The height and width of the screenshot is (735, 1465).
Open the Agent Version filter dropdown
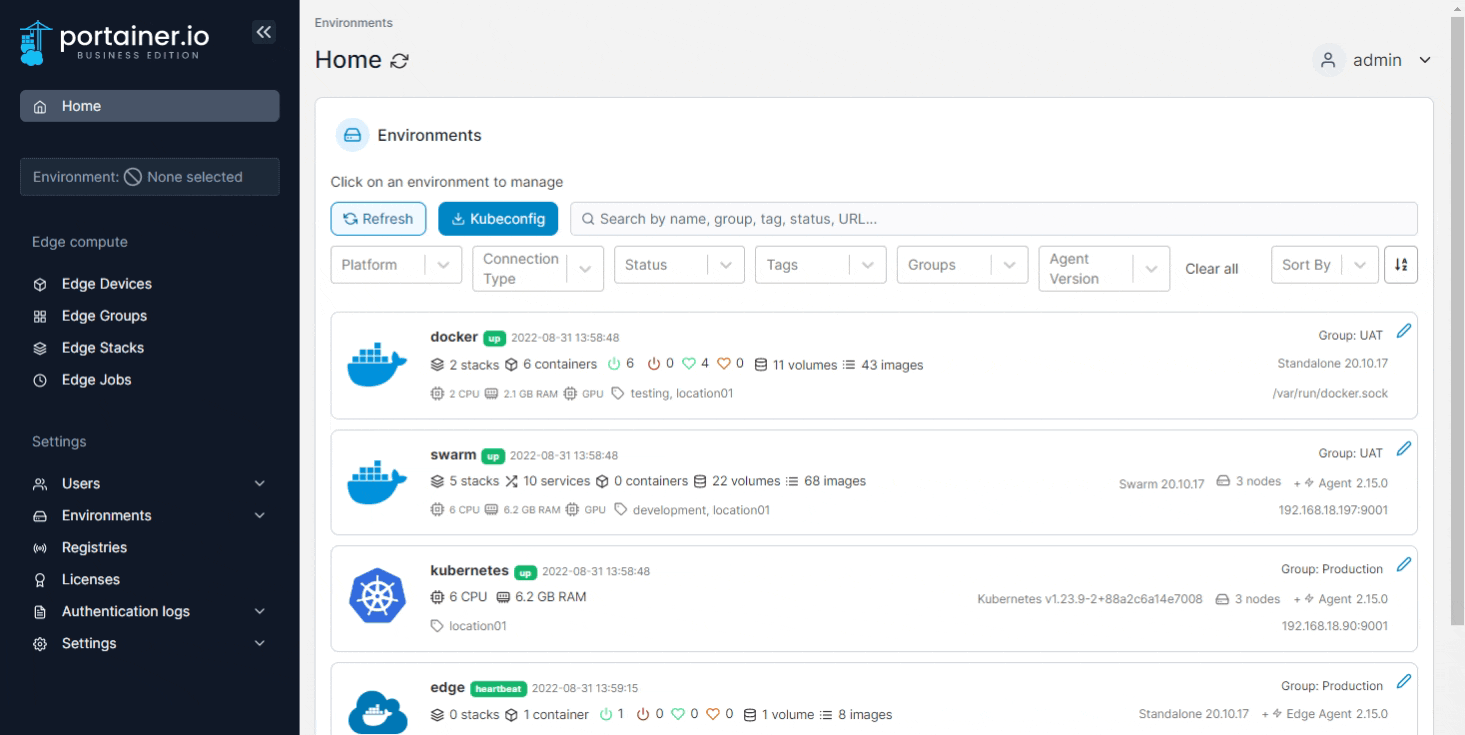coord(1104,269)
